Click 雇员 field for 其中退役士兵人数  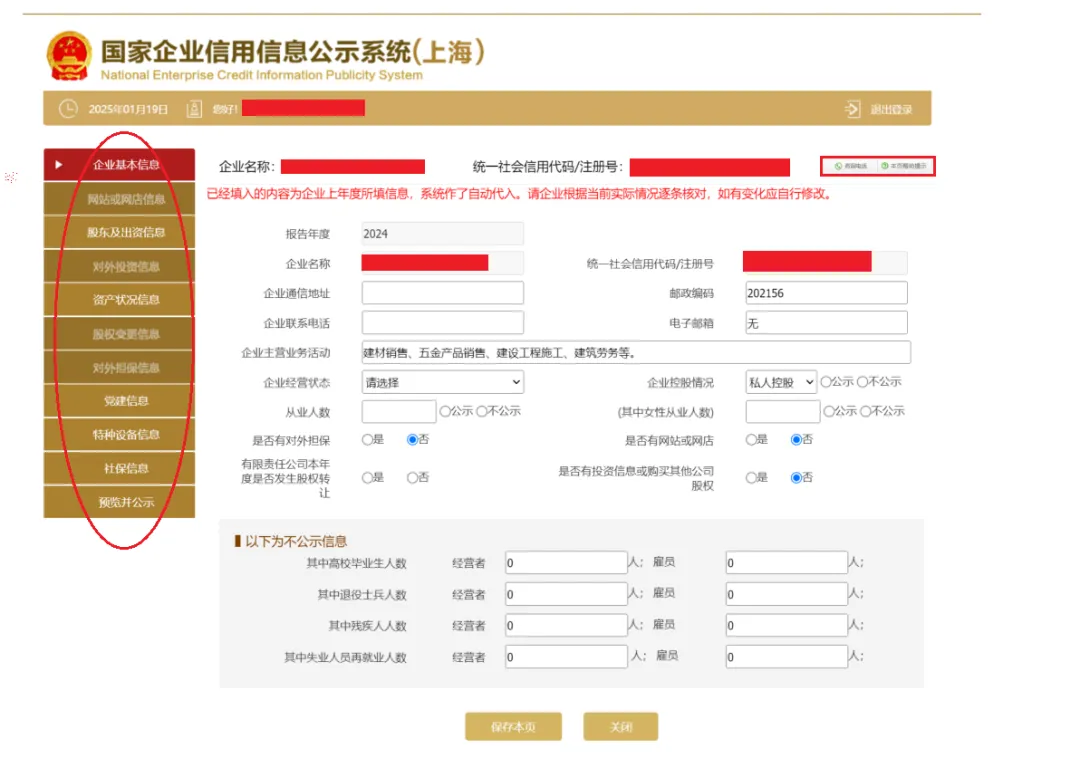pyautogui.click(x=787, y=594)
